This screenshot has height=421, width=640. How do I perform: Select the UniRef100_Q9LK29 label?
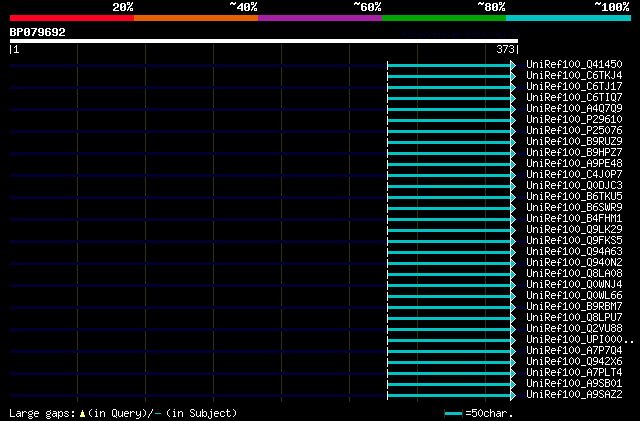pos(574,229)
